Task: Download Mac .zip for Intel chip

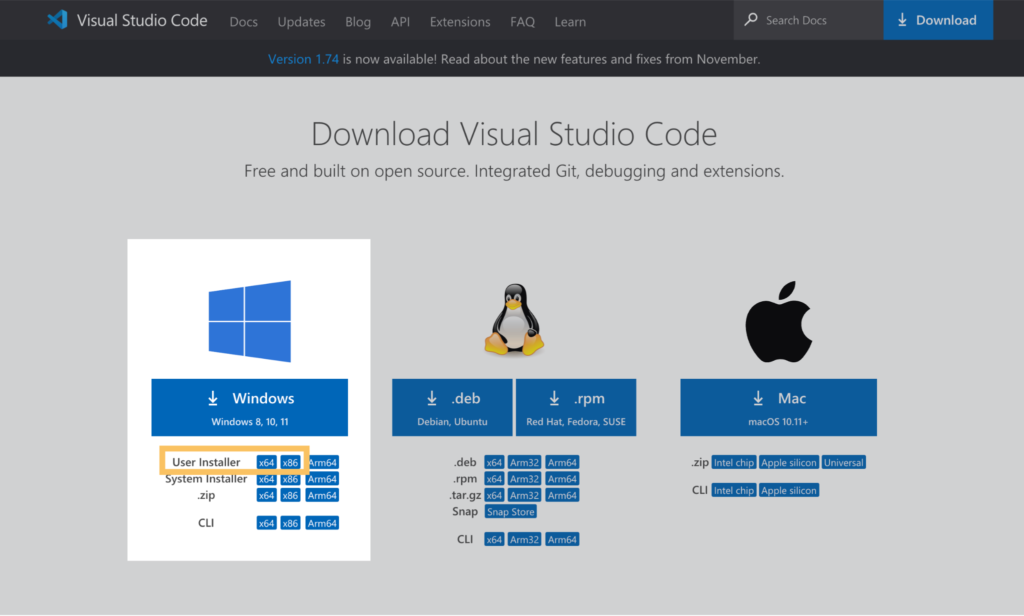Action: [733, 462]
